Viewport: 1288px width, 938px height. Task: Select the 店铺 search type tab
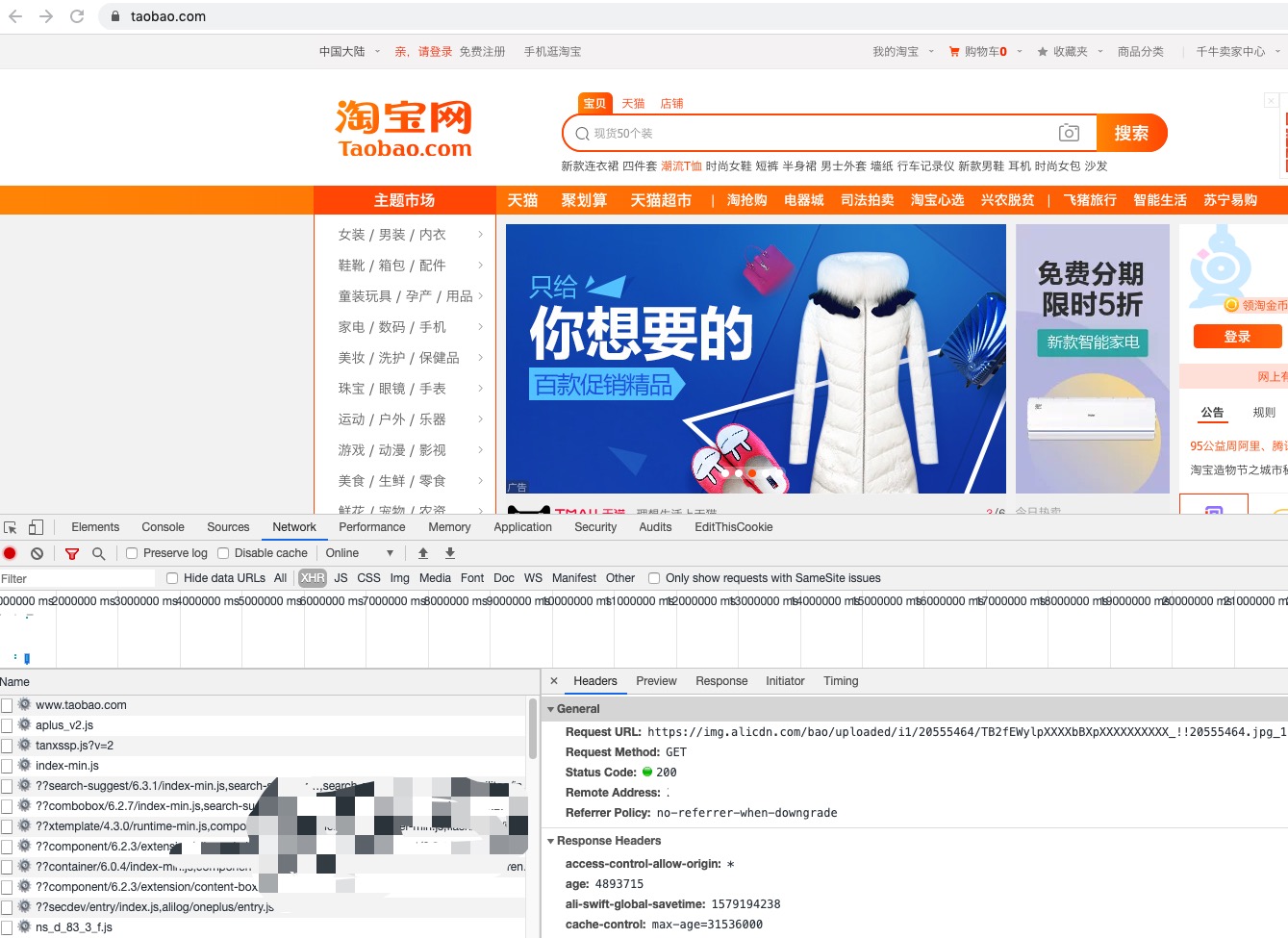pyautogui.click(x=671, y=103)
